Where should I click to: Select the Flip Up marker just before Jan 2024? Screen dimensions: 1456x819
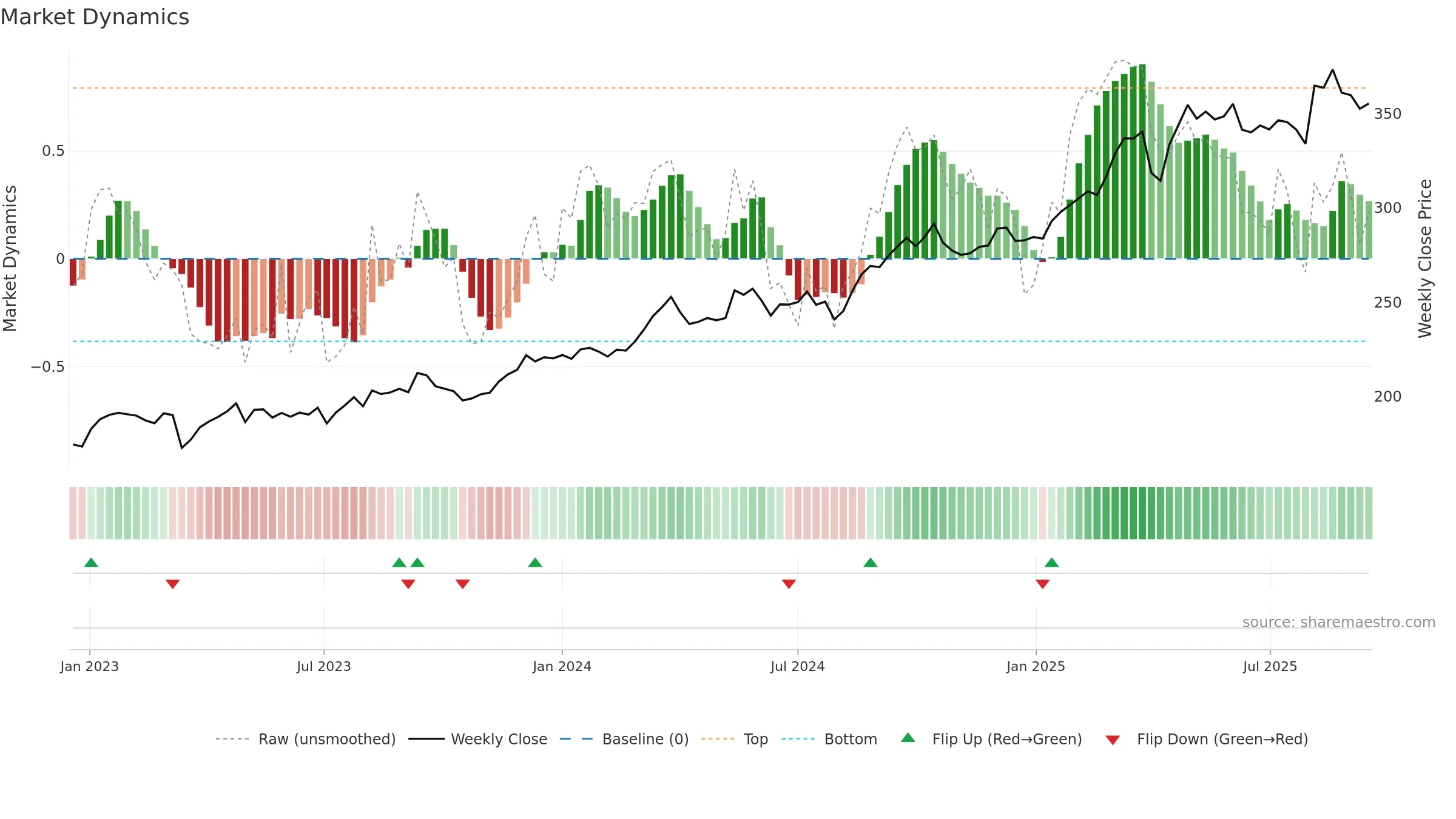535,562
